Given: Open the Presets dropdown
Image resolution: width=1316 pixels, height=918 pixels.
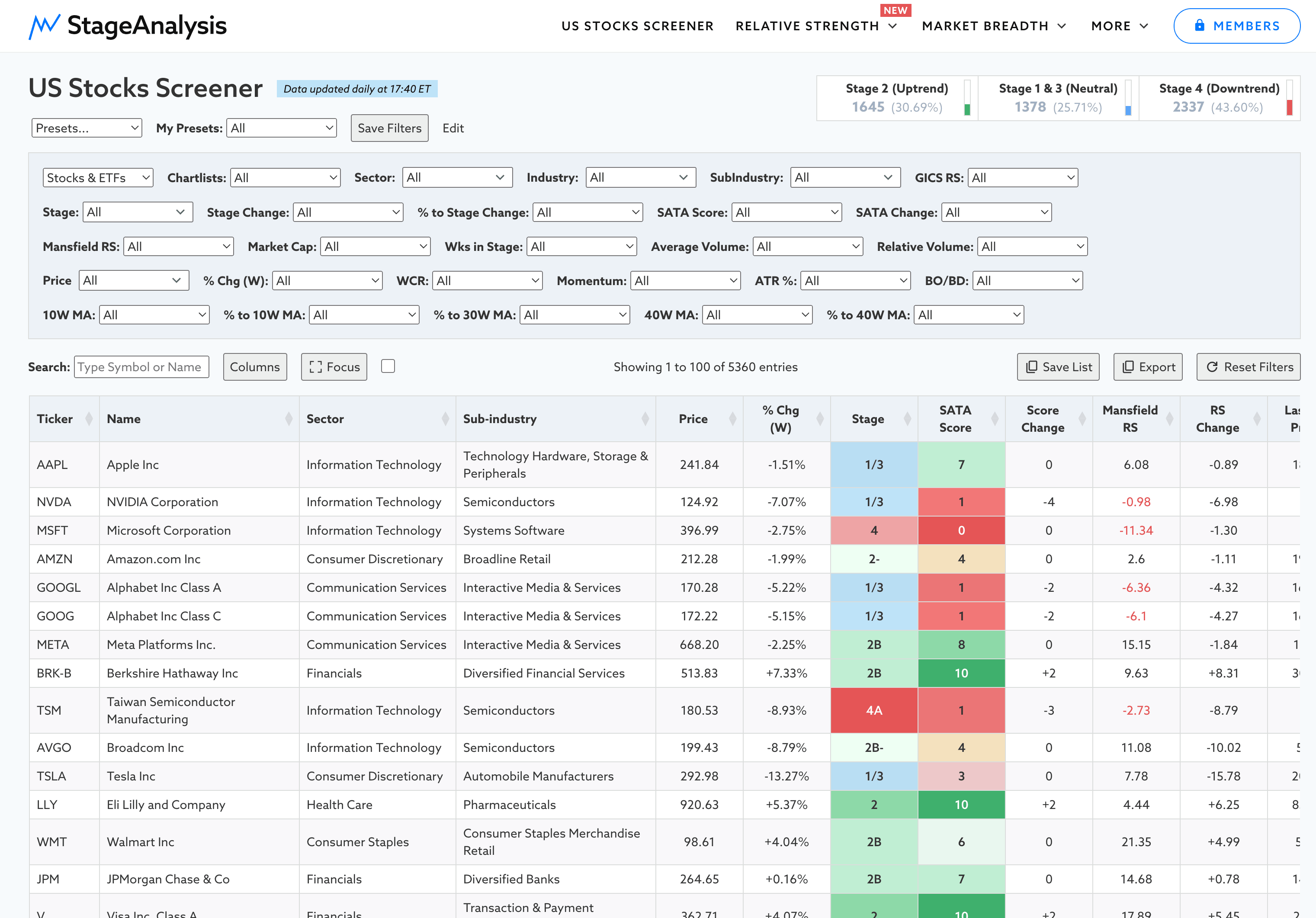Looking at the screenshot, I should (x=87, y=128).
